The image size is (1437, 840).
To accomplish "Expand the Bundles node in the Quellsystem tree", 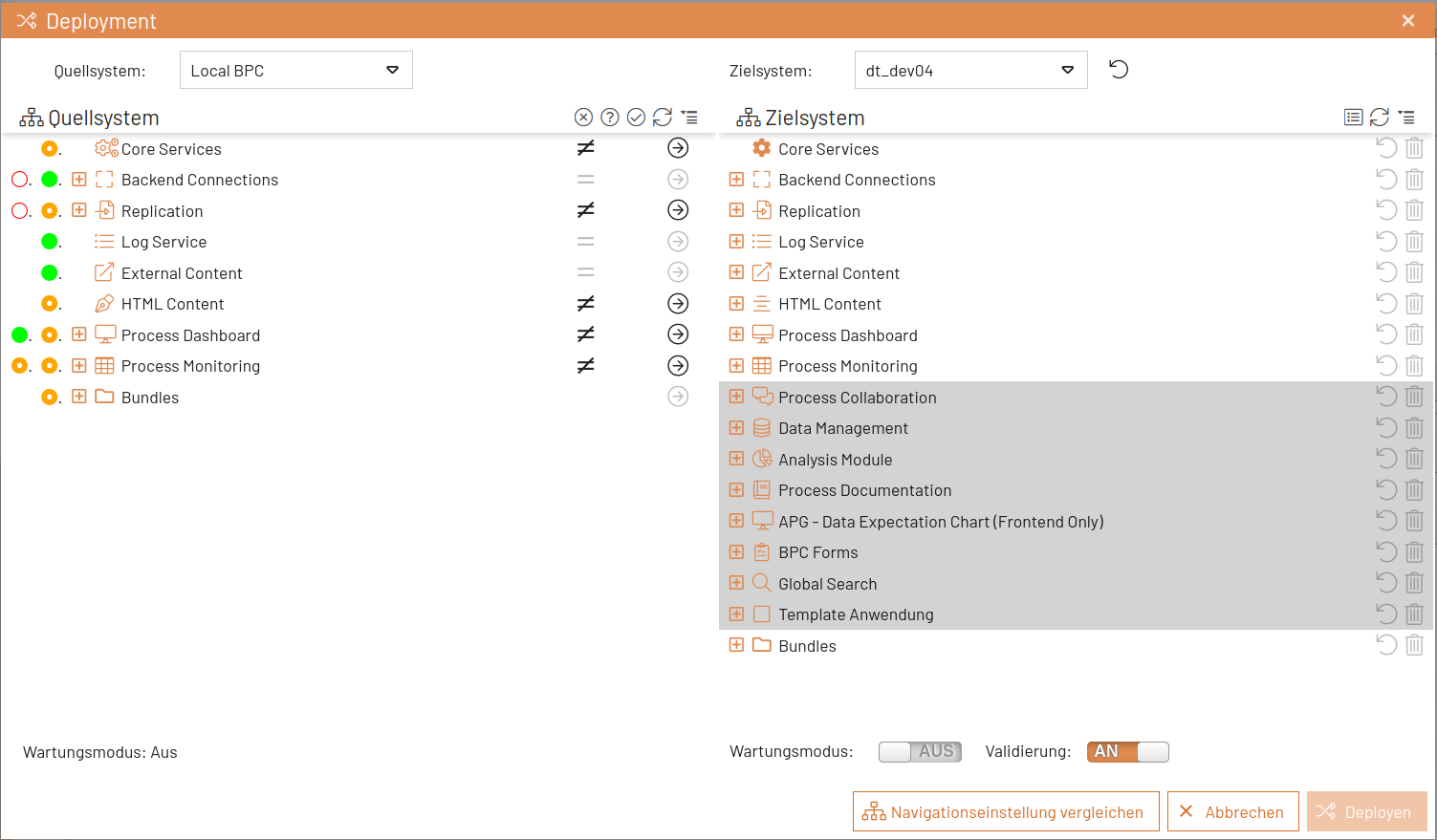I will click(80, 397).
